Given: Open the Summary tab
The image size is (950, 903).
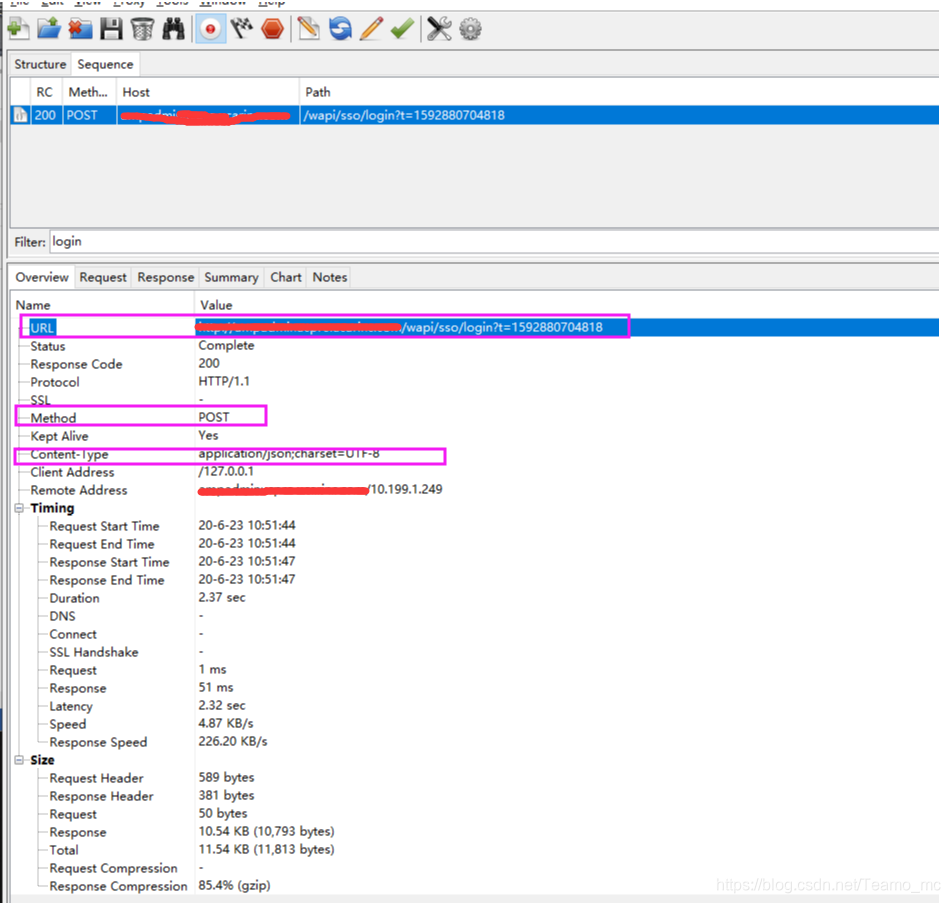Looking at the screenshot, I should [231, 277].
